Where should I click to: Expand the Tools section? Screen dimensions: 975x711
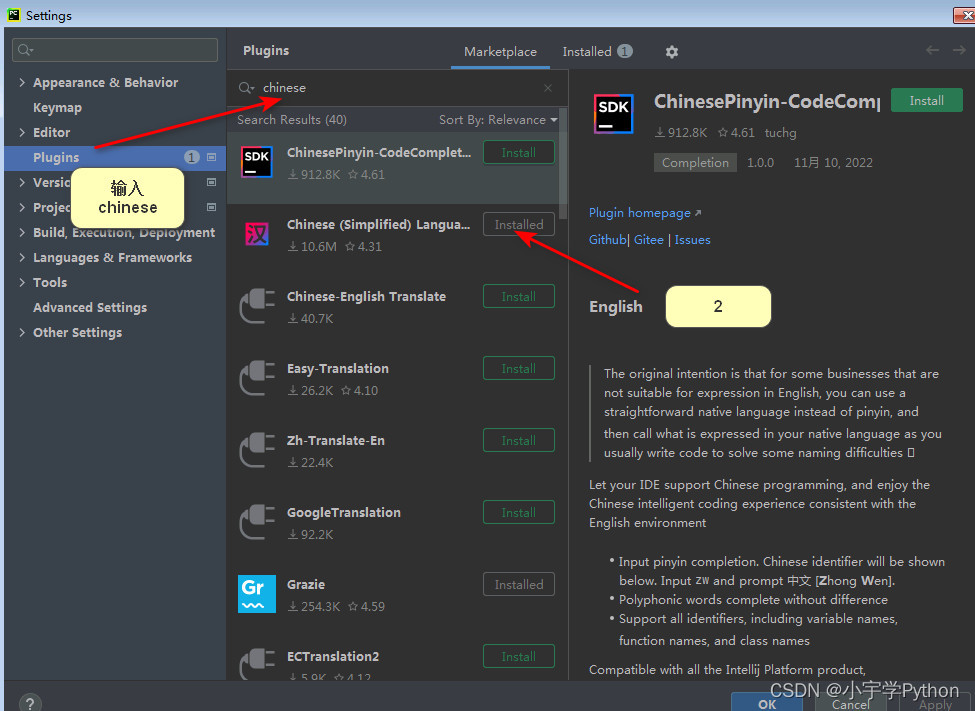pos(22,282)
